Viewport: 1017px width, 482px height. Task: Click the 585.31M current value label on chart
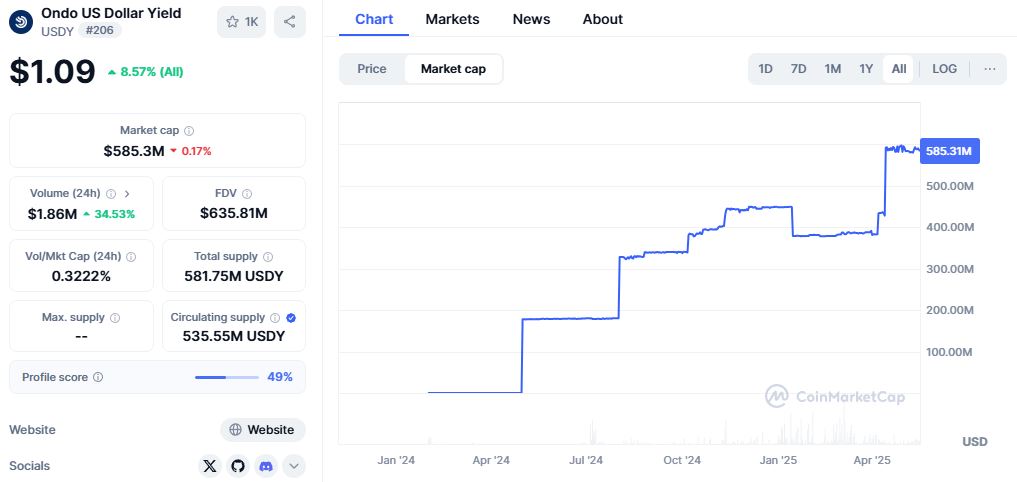point(949,151)
